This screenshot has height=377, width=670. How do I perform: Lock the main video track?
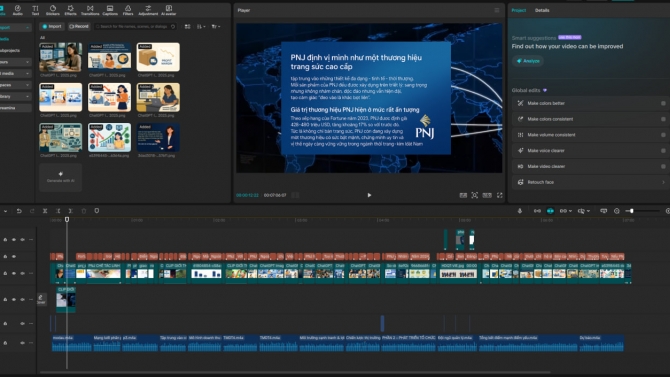point(5,274)
